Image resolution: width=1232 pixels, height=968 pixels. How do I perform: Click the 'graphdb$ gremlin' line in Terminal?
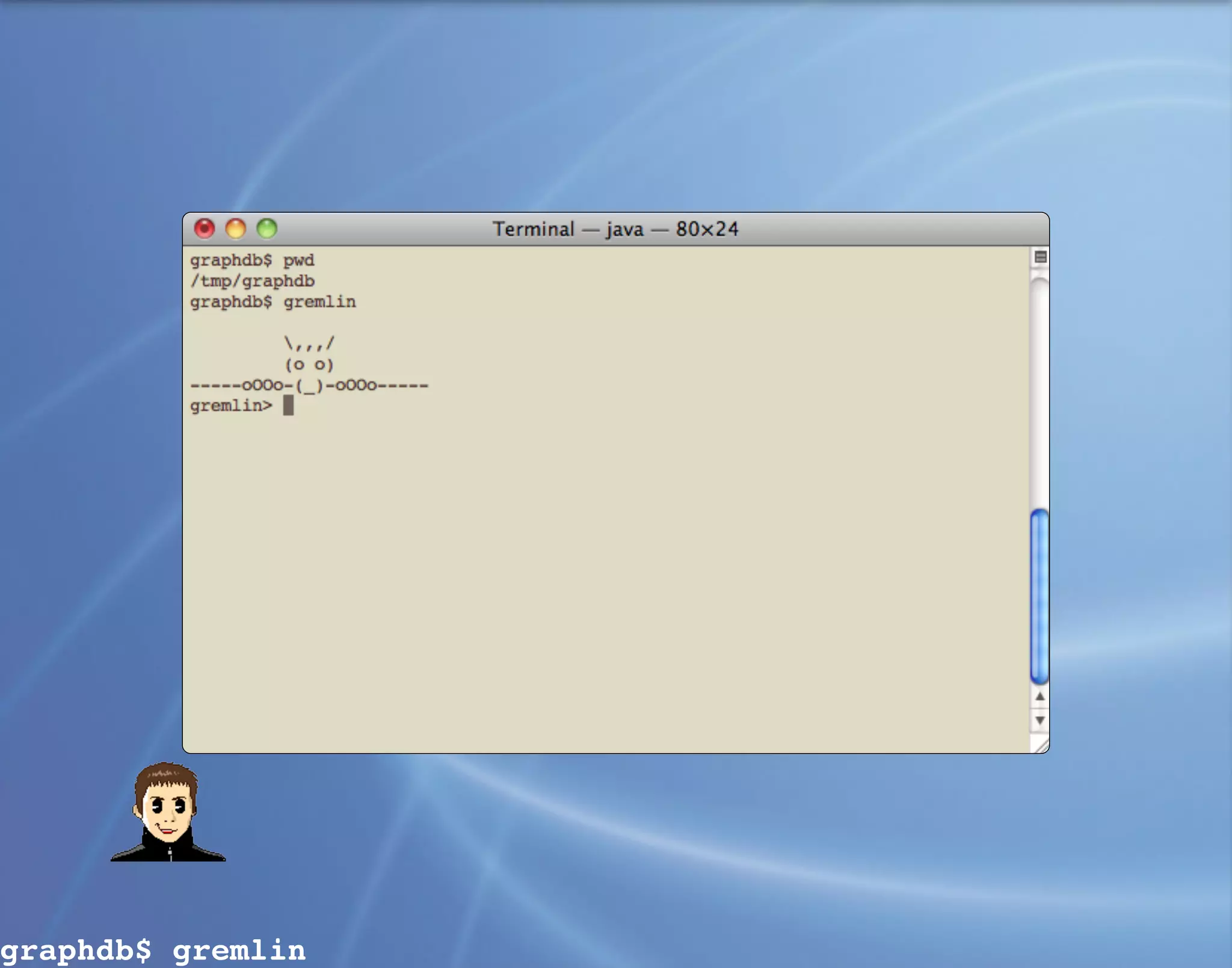click(273, 302)
